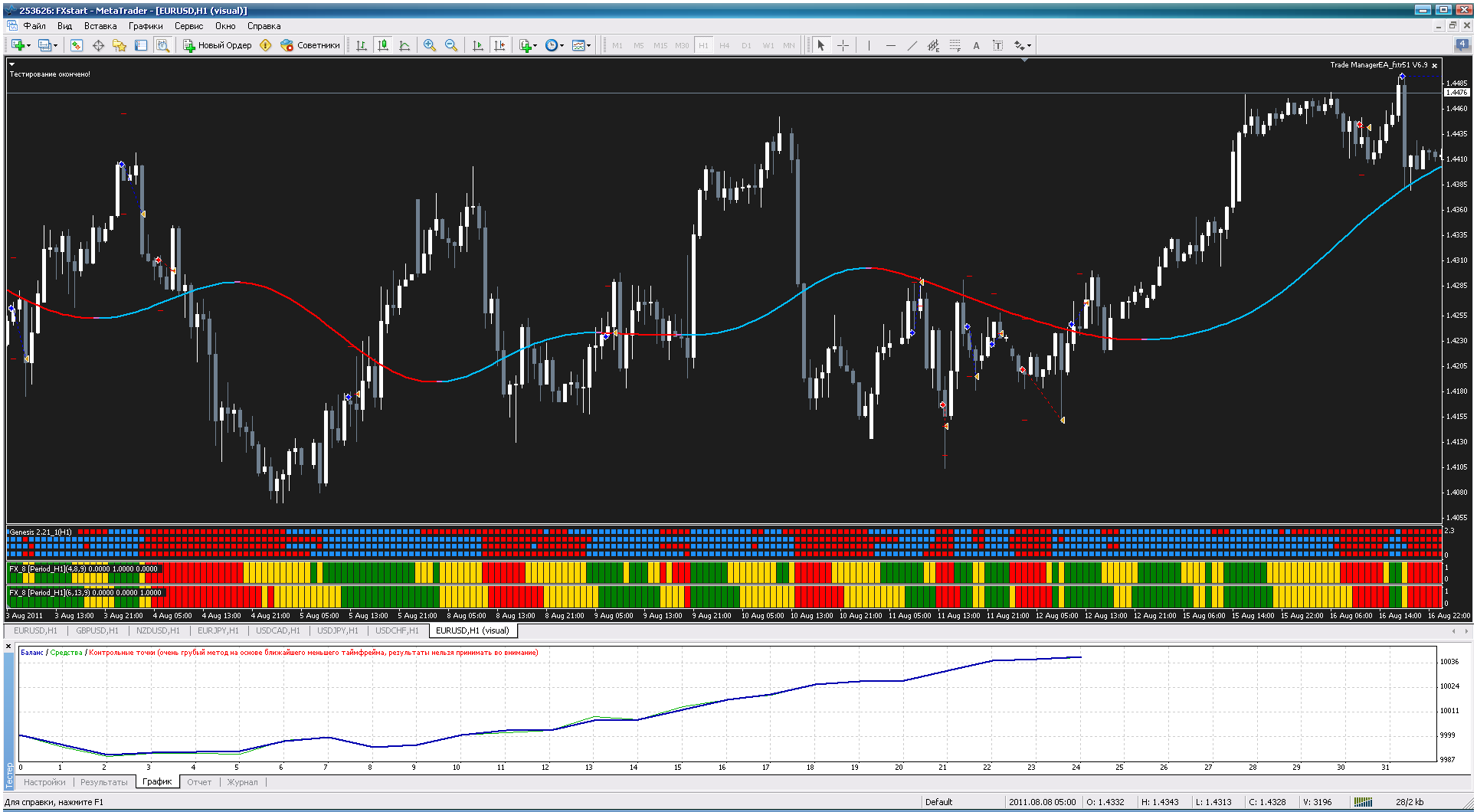Open the Profiles toolbar icon
This screenshot has height=812, width=1477.
coord(44,45)
